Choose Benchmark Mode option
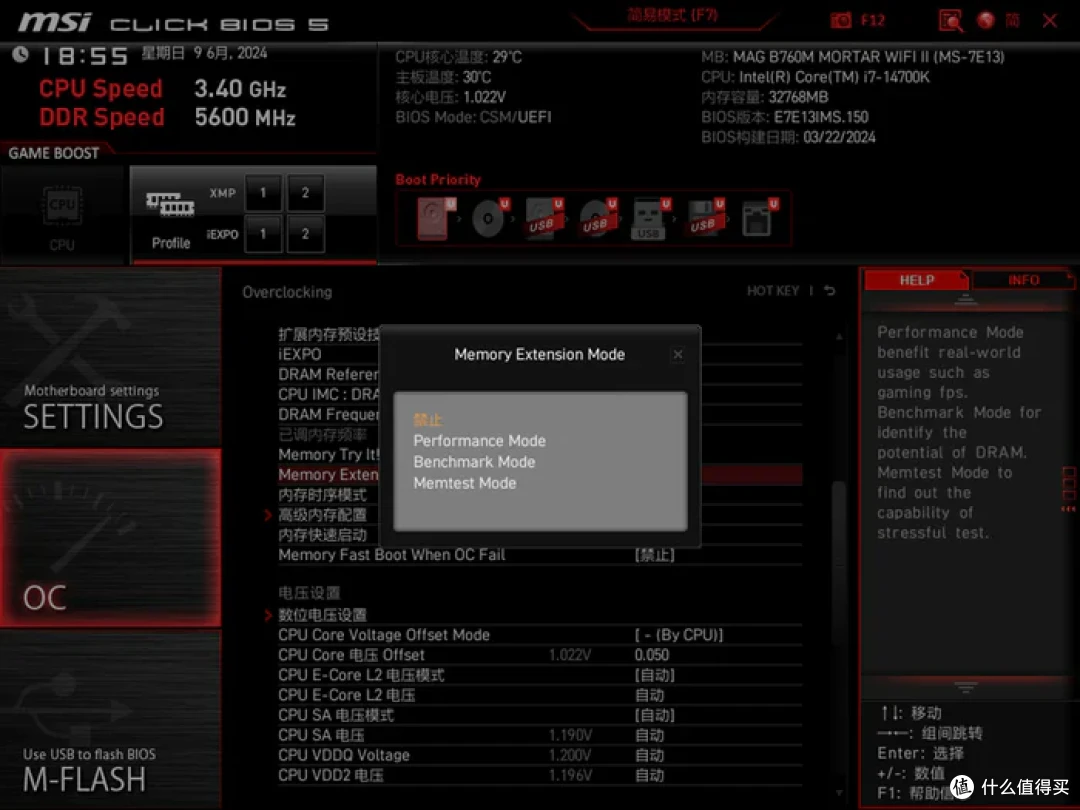 (474, 462)
